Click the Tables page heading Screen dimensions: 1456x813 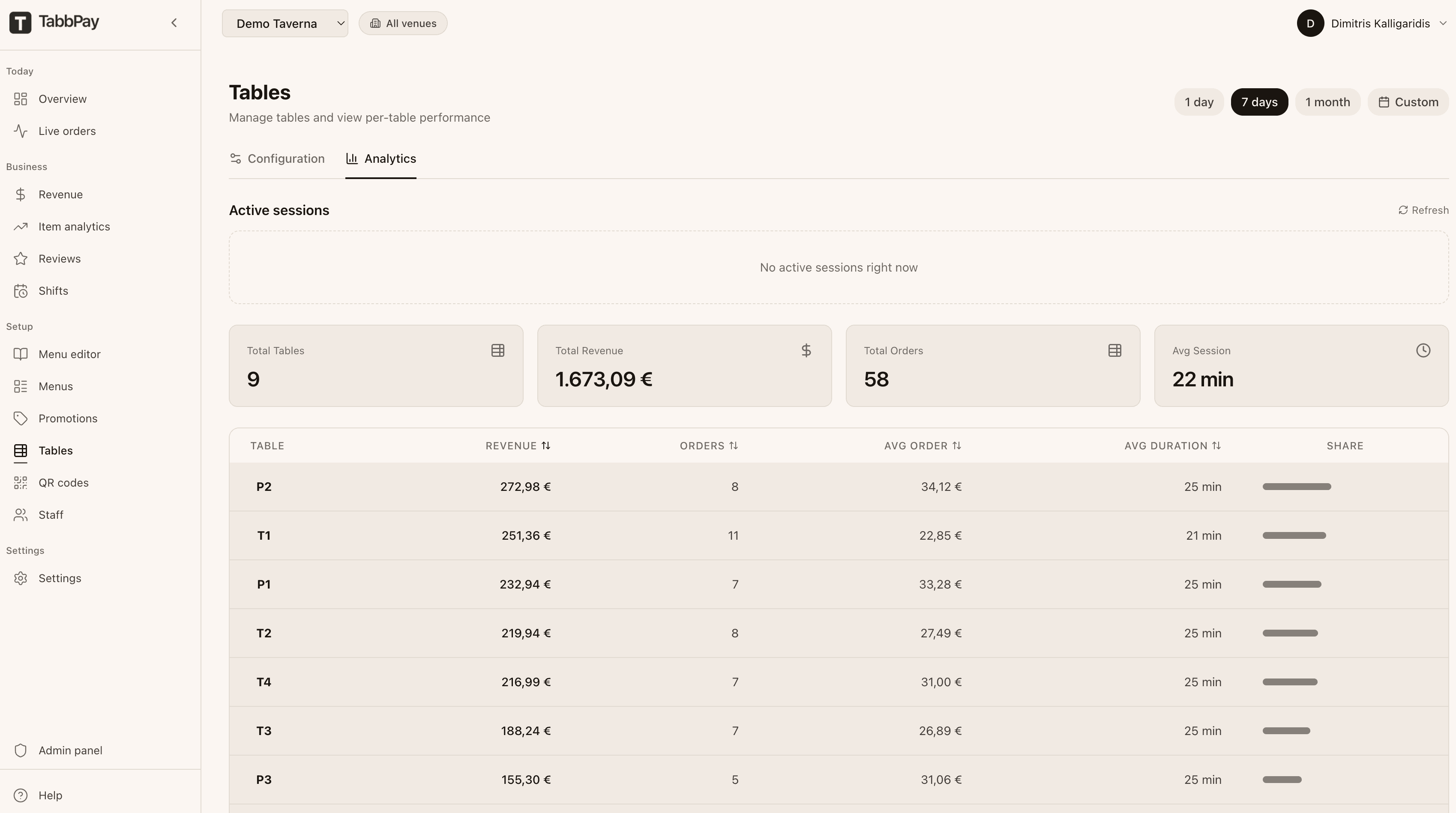click(260, 93)
